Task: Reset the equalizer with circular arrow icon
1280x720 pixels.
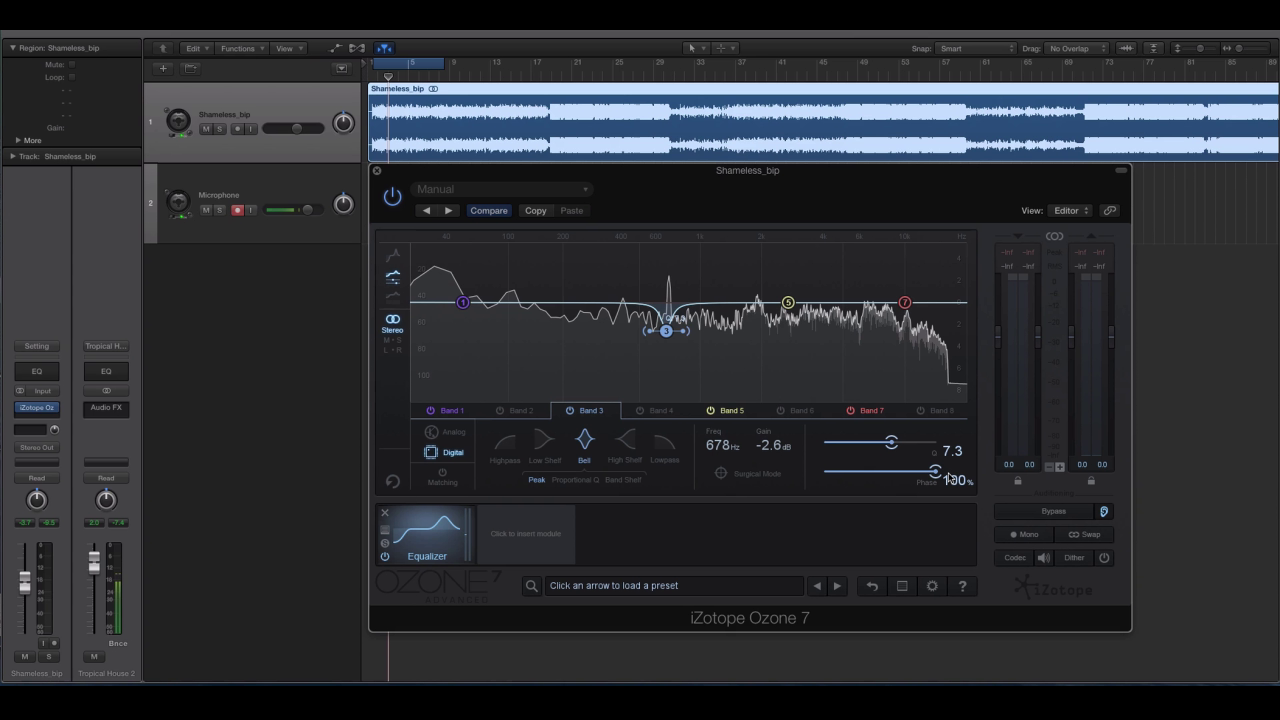Action: 392,481
